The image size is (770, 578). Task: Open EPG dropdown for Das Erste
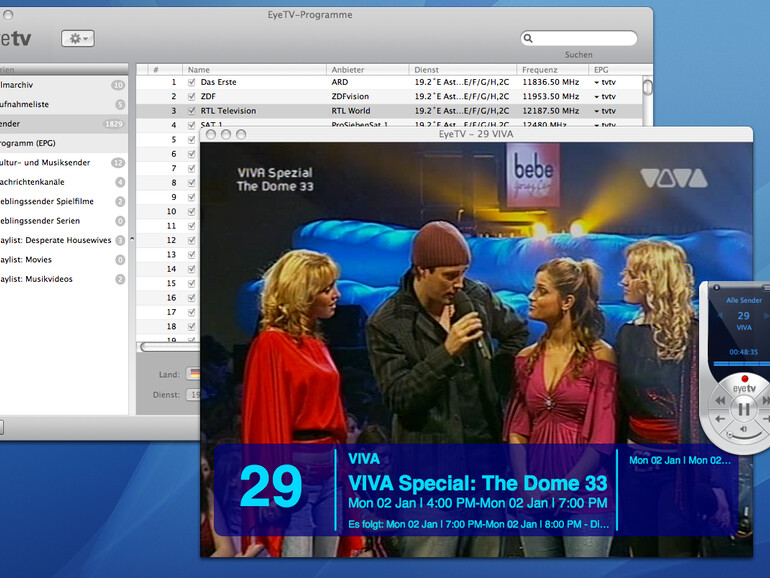597,82
